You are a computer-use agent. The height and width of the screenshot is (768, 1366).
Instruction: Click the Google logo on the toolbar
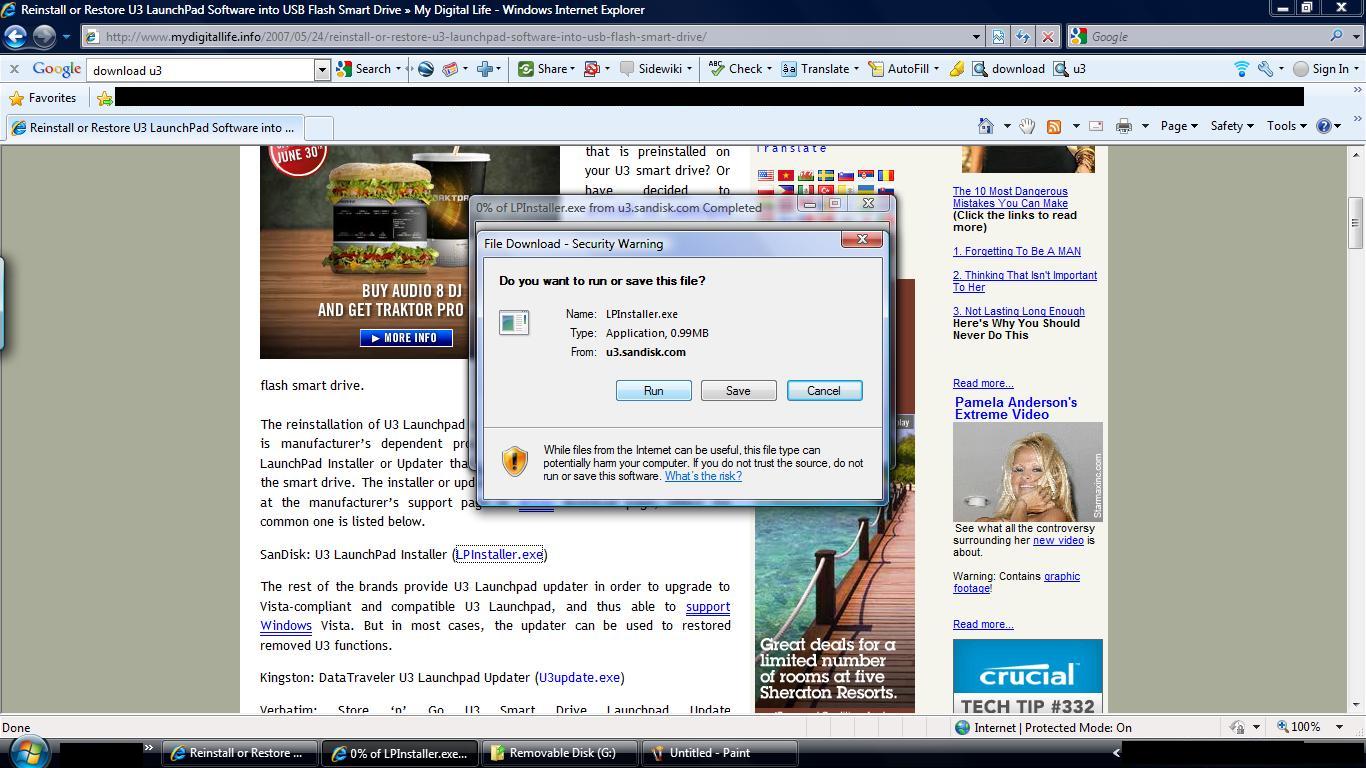56,69
